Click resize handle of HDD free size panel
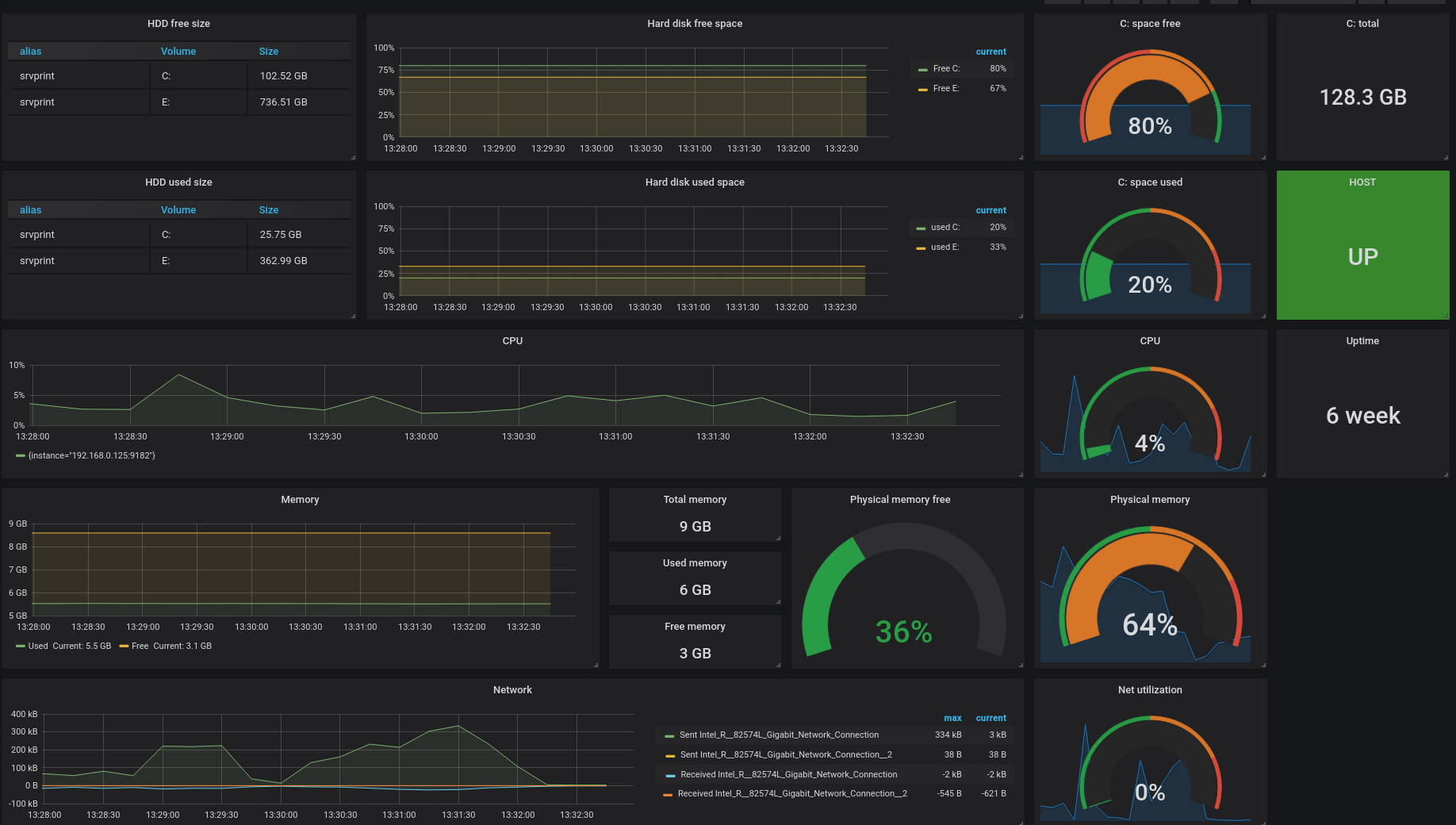Screen dimensions: 1456x825 pyautogui.click(x=353, y=157)
